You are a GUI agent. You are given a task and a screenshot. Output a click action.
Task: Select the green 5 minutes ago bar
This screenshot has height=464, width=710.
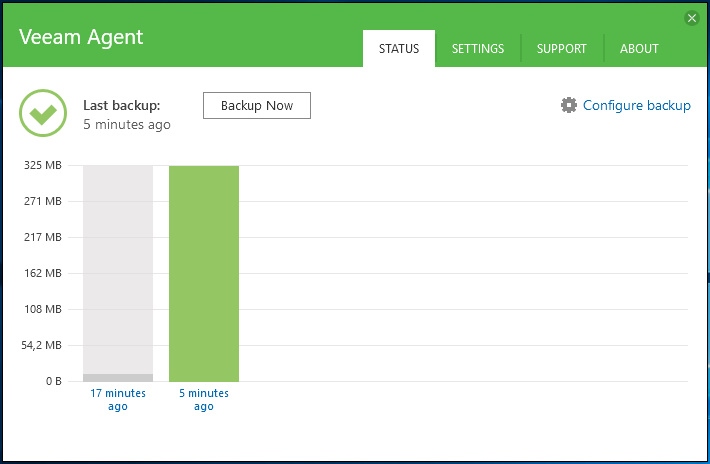click(x=204, y=273)
